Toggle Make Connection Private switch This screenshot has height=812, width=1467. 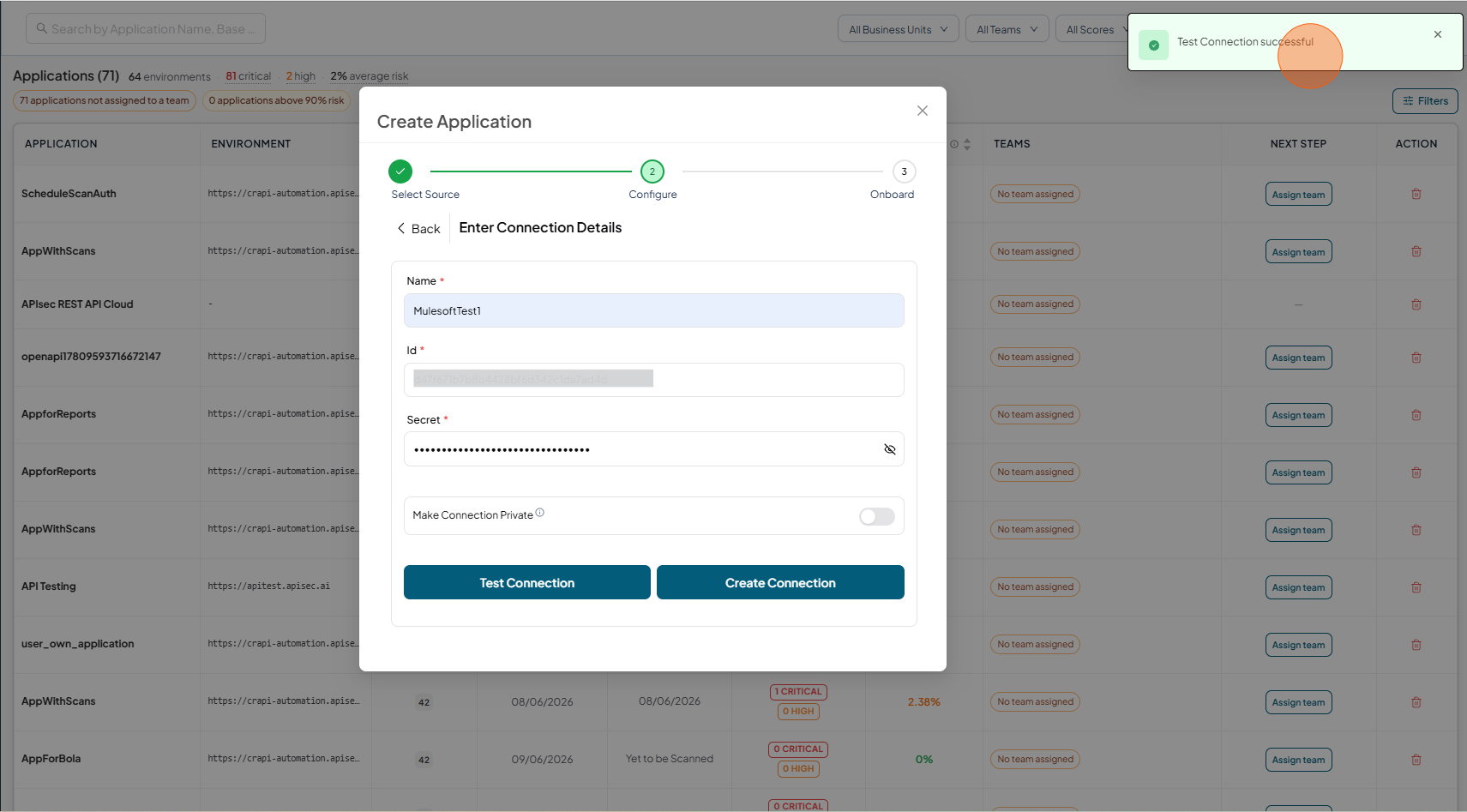pyautogui.click(x=876, y=516)
